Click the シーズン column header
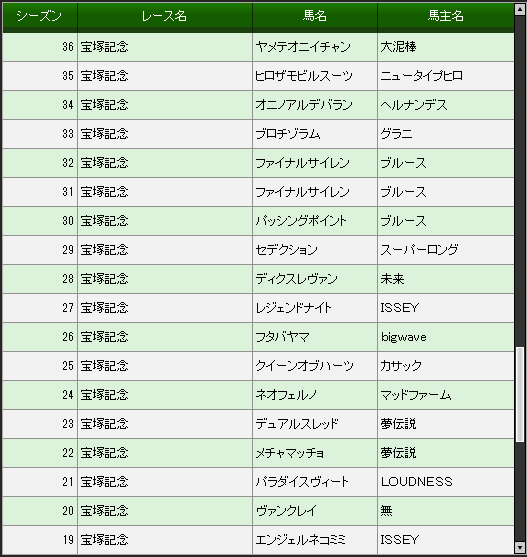 pos(39,16)
